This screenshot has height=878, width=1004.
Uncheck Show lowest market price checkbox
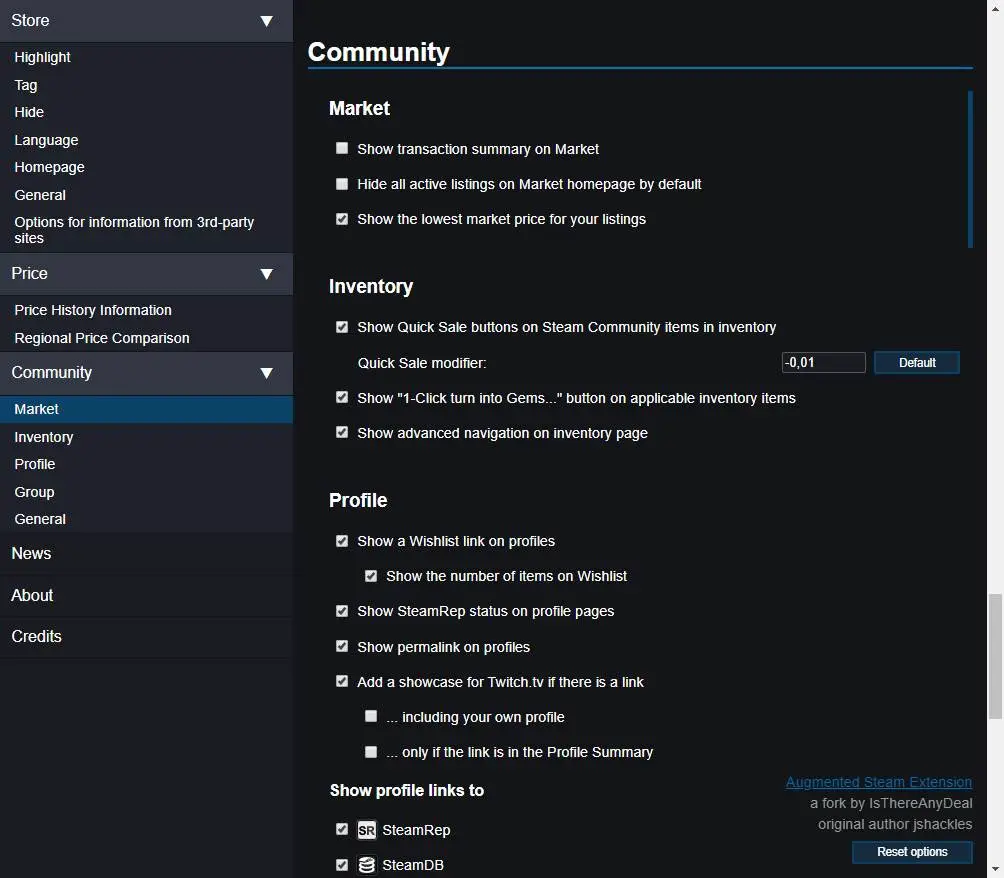click(x=342, y=219)
